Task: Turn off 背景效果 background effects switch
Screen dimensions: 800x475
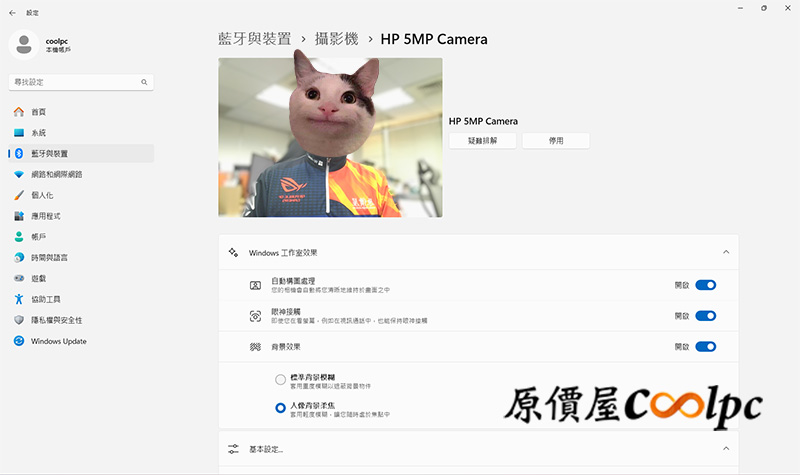Action: pos(706,347)
